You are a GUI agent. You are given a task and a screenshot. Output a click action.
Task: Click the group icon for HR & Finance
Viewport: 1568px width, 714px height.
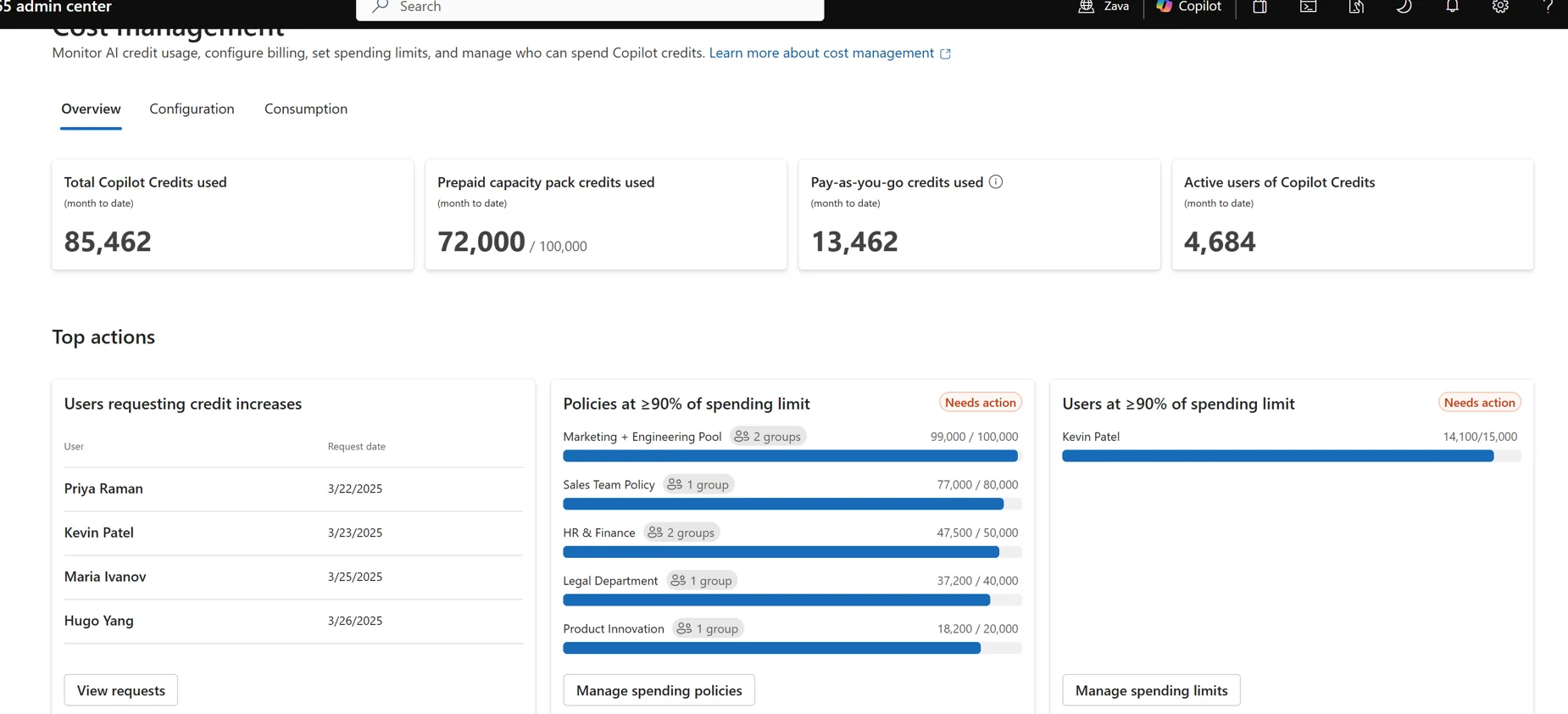point(655,533)
